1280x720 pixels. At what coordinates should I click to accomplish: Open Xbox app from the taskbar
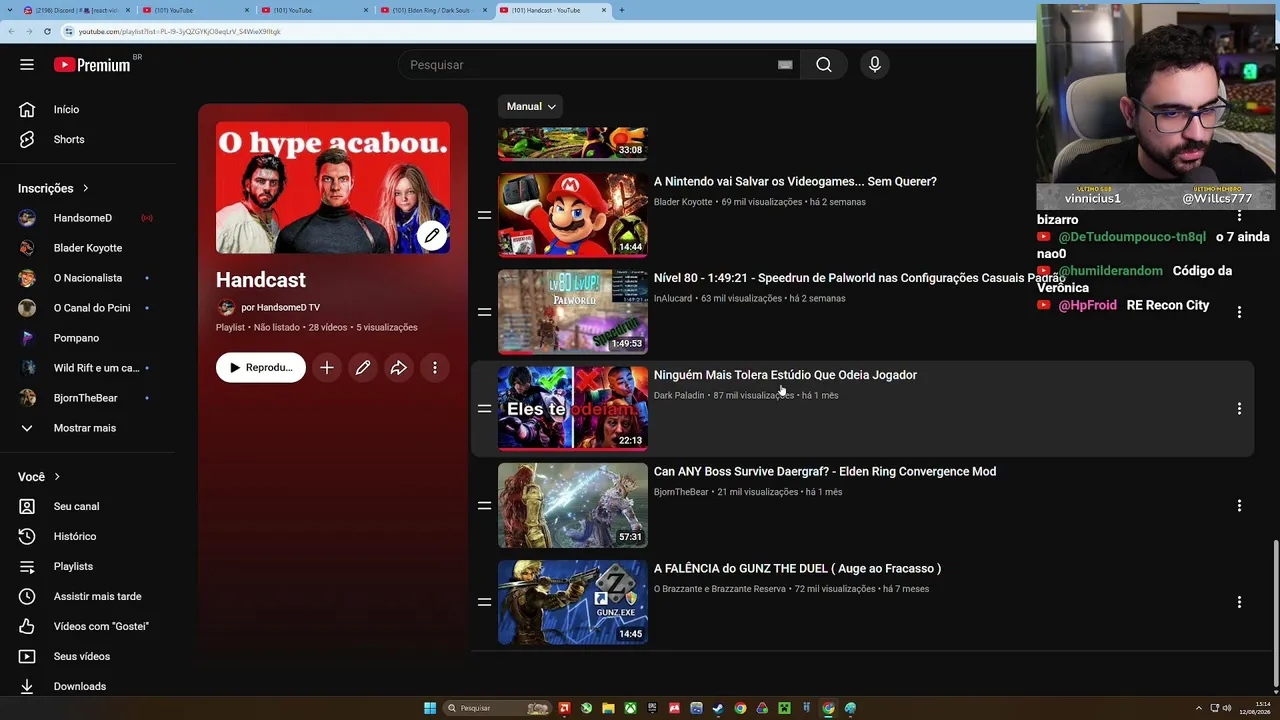click(x=630, y=708)
